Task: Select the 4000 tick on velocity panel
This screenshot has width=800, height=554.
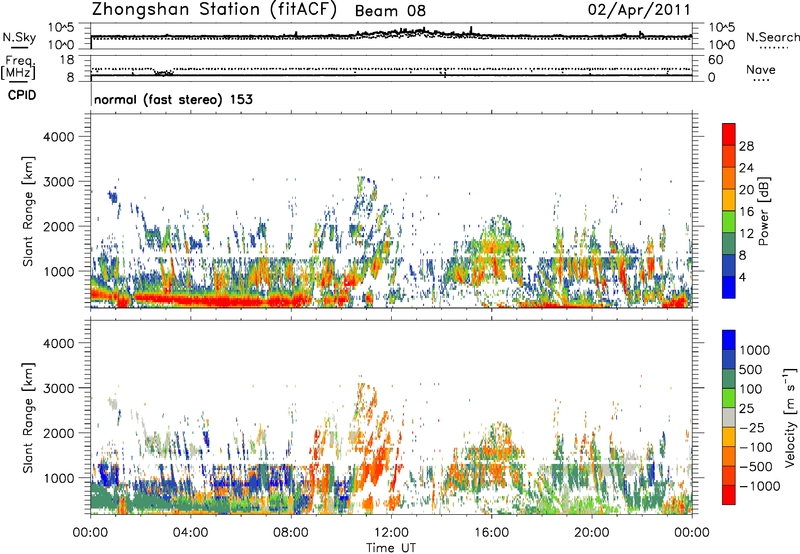Action: point(58,343)
